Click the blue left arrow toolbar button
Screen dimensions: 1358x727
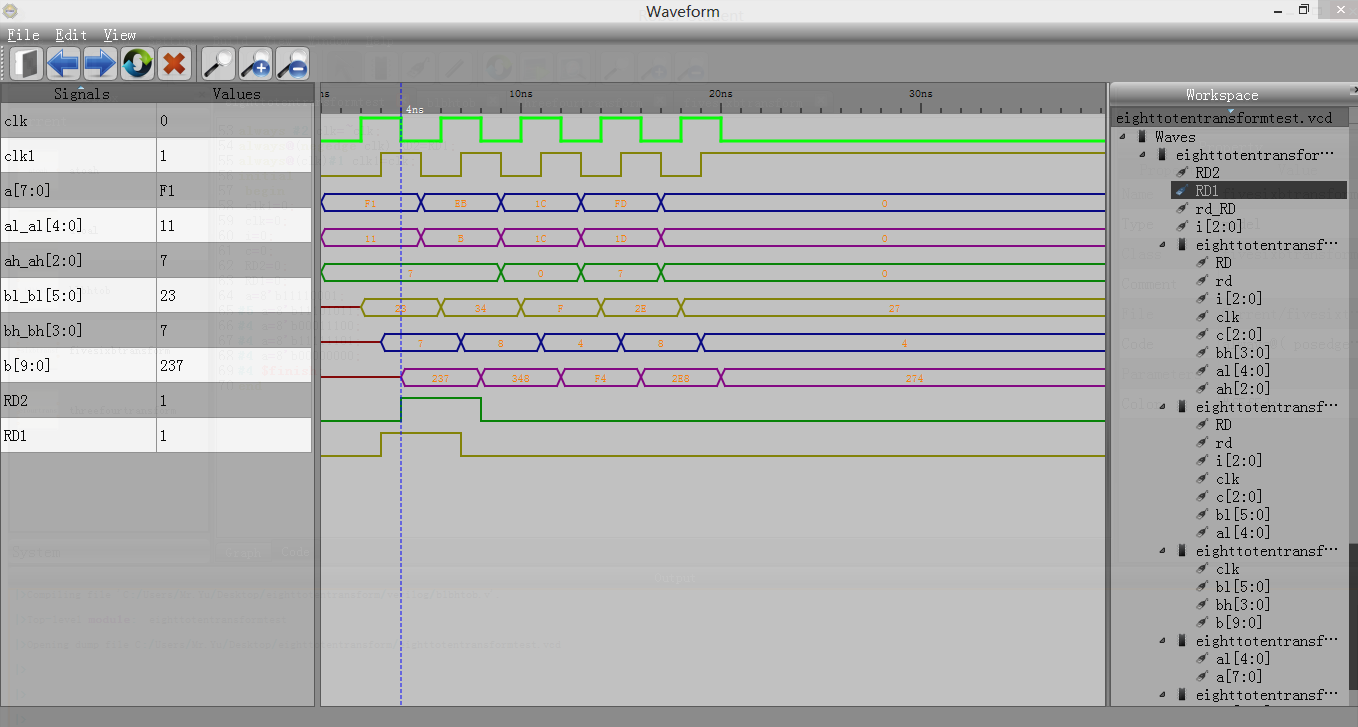point(64,64)
